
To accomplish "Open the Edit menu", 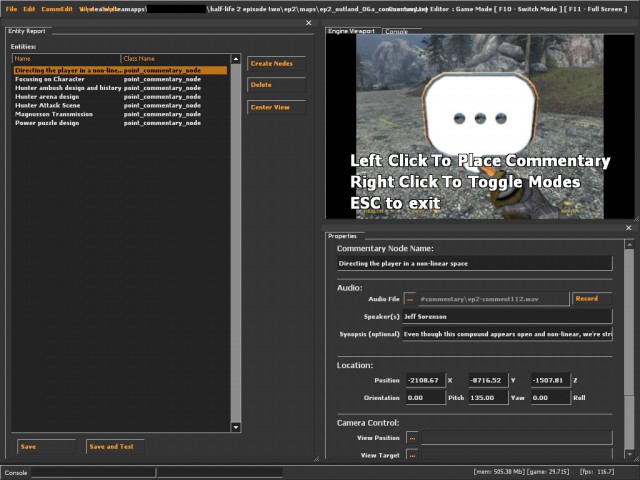I will coord(29,9).
